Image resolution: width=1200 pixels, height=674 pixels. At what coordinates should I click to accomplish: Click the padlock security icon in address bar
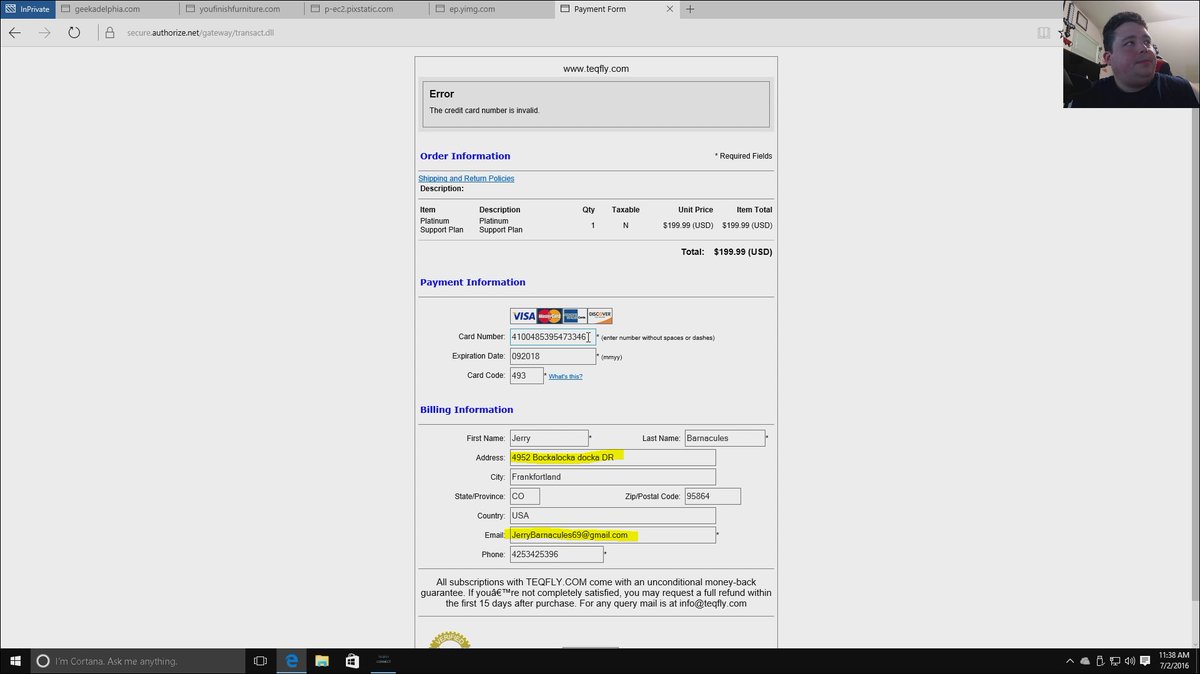(110, 32)
